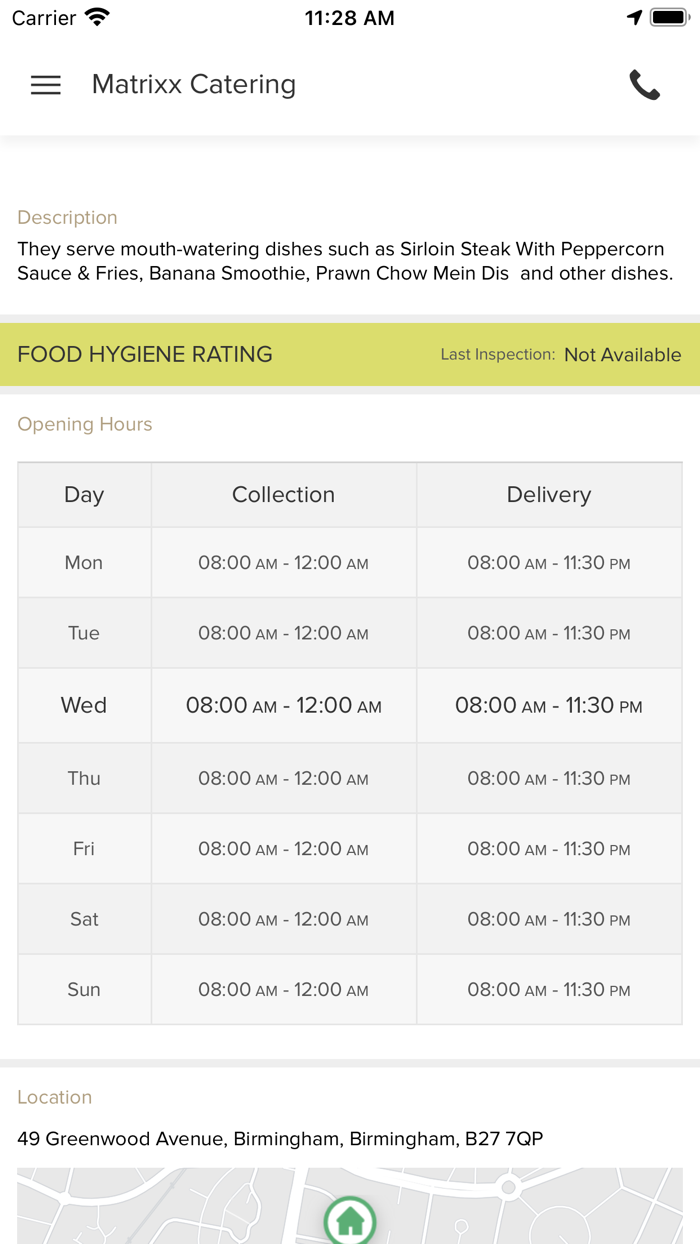Tap the battery indicator icon
The height and width of the screenshot is (1244, 700).
click(668, 15)
